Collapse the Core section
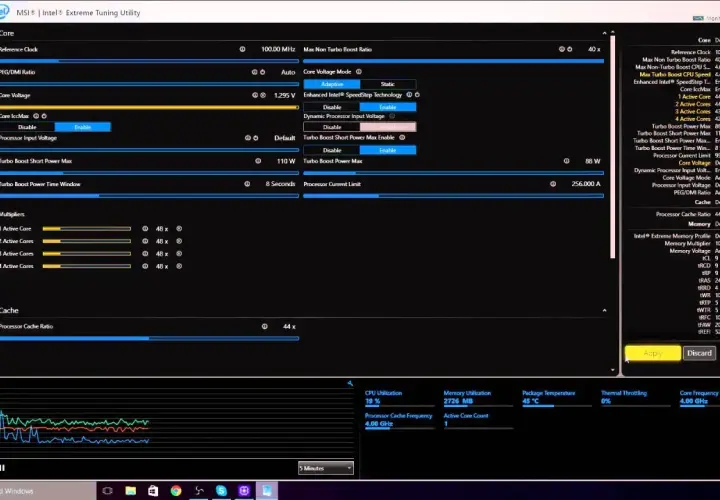This screenshot has width=720, height=500. (604, 33)
